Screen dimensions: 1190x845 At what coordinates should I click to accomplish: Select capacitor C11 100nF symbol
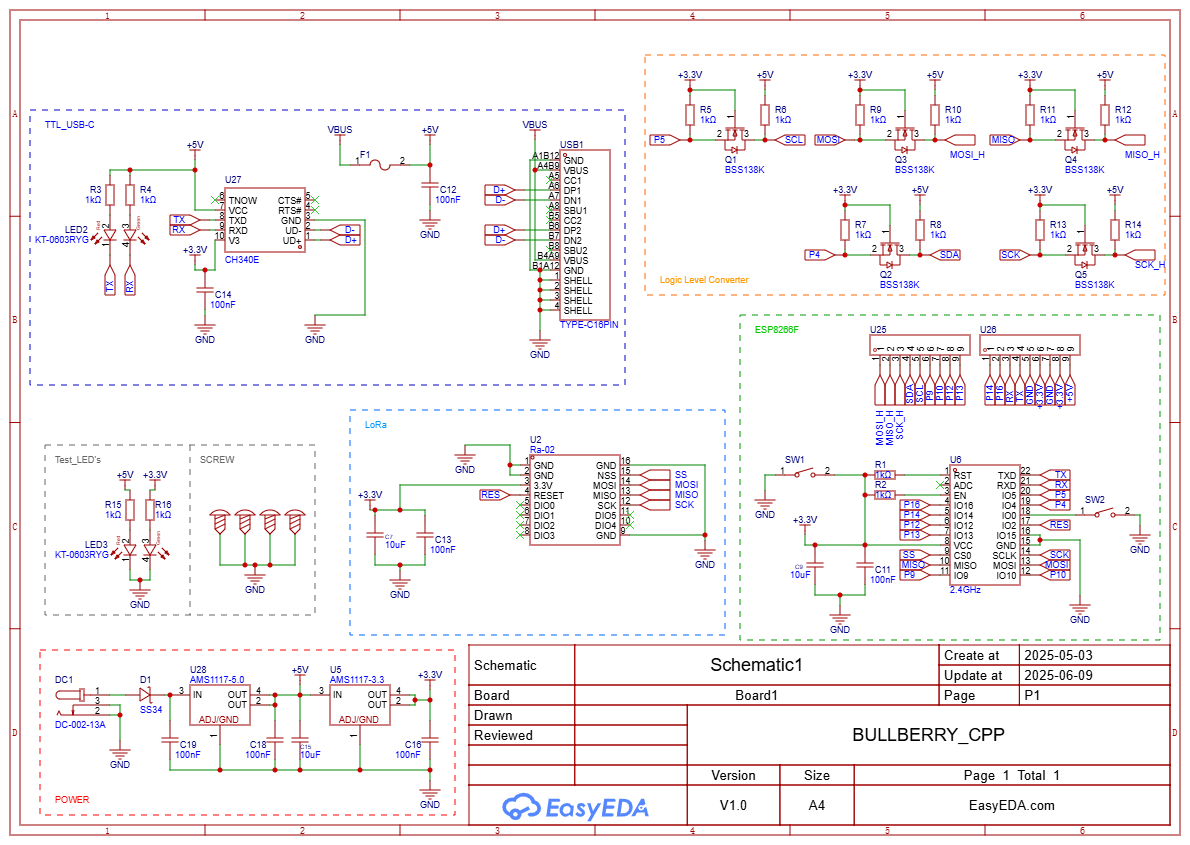[864, 566]
